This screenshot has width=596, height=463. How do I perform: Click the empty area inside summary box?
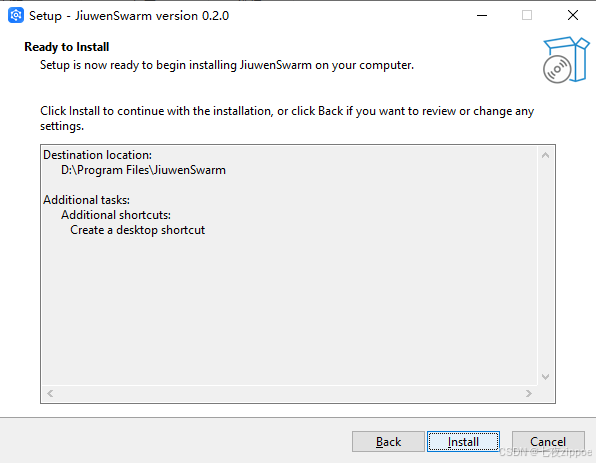(289, 312)
